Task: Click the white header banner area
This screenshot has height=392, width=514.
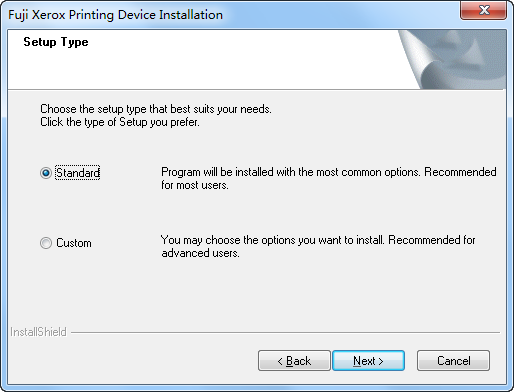Action: pos(203,59)
